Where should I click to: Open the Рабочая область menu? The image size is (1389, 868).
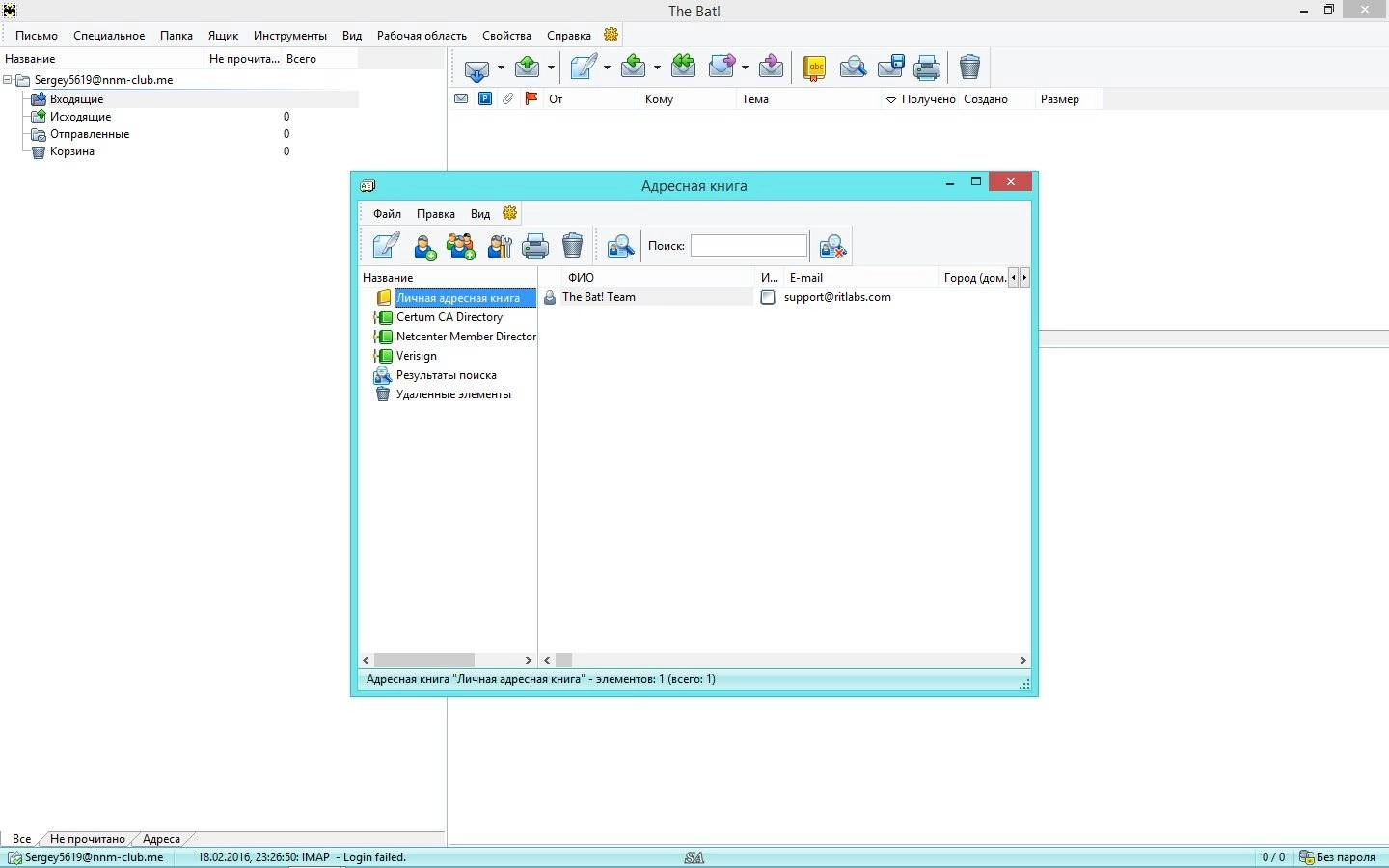[x=422, y=36]
